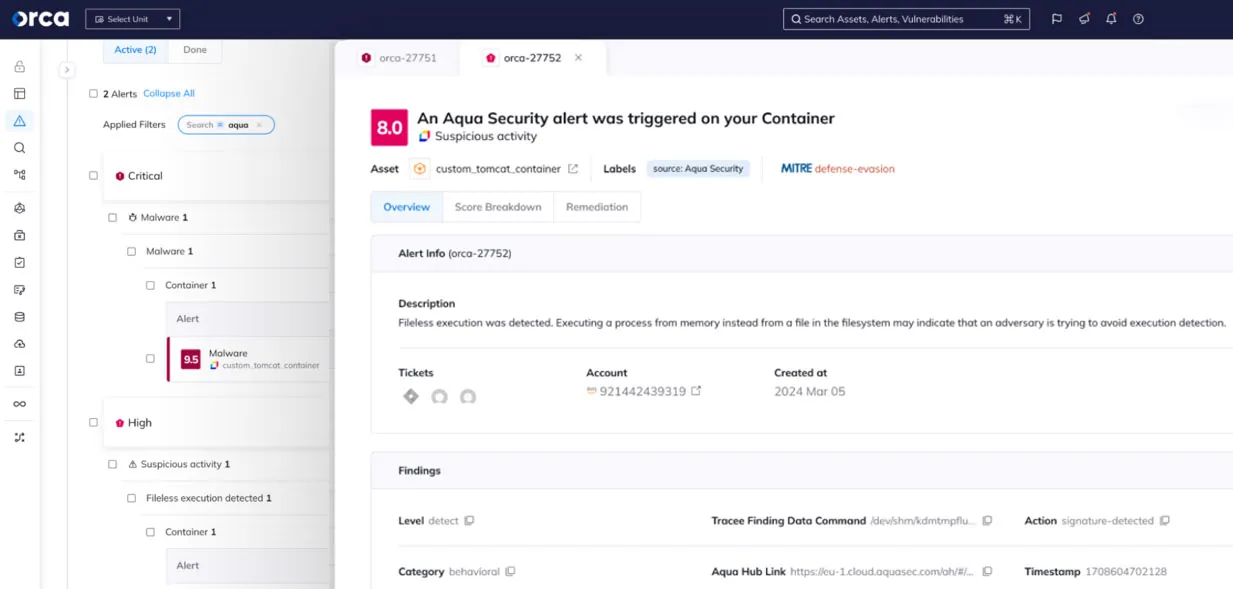The width and height of the screenshot is (1233, 589).
Task: Click the Collapse All link
Action: click(x=169, y=94)
